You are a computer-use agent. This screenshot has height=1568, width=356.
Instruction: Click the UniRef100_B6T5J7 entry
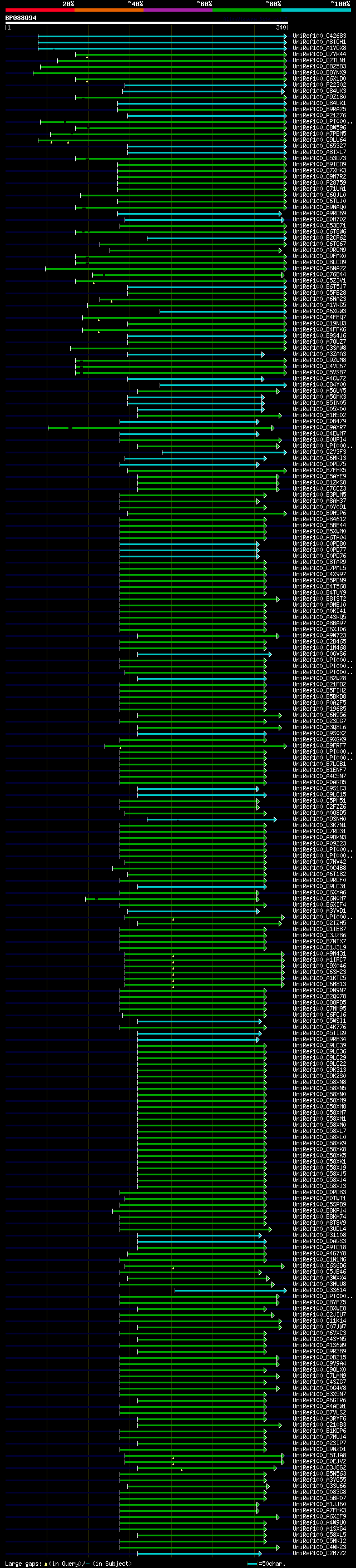click(x=319, y=286)
